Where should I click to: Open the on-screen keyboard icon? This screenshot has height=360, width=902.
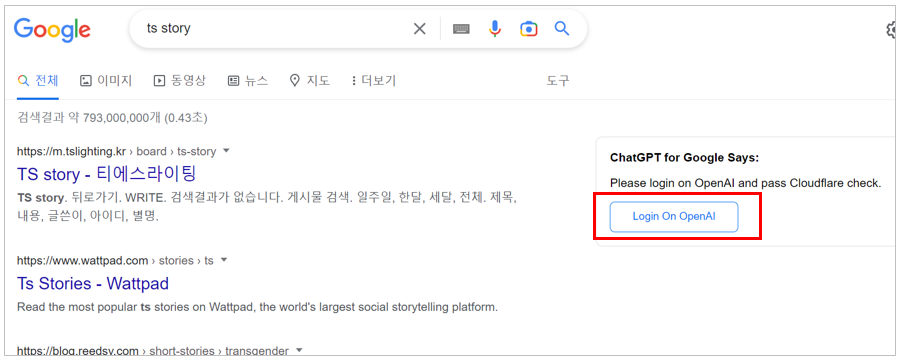pos(461,29)
